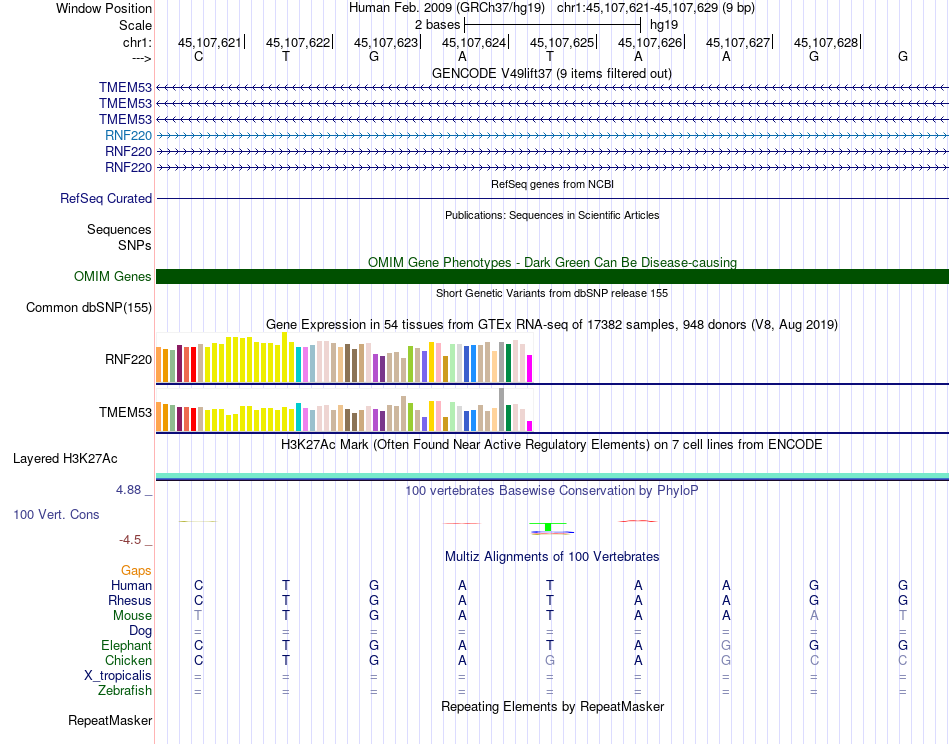Click the topmost TMEM53 transcript label

click(x=125, y=87)
